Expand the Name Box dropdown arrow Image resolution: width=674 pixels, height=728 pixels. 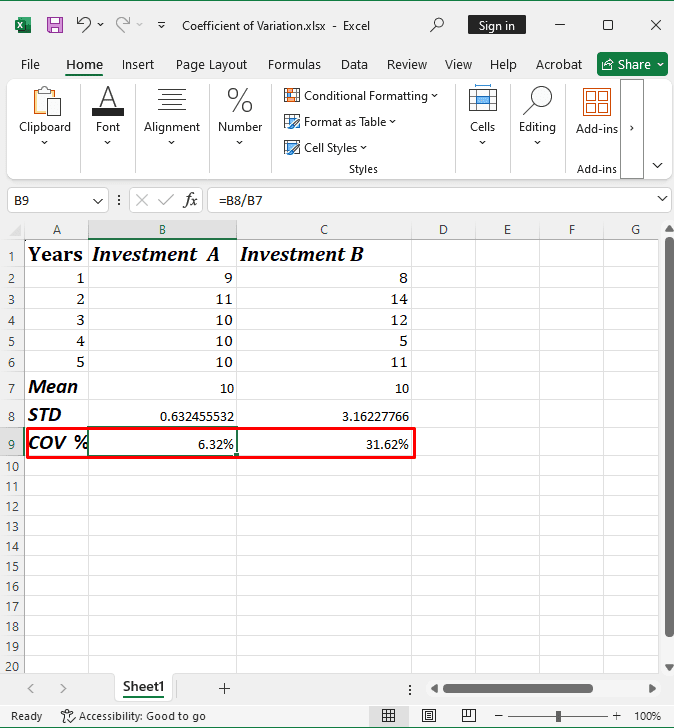(100, 200)
